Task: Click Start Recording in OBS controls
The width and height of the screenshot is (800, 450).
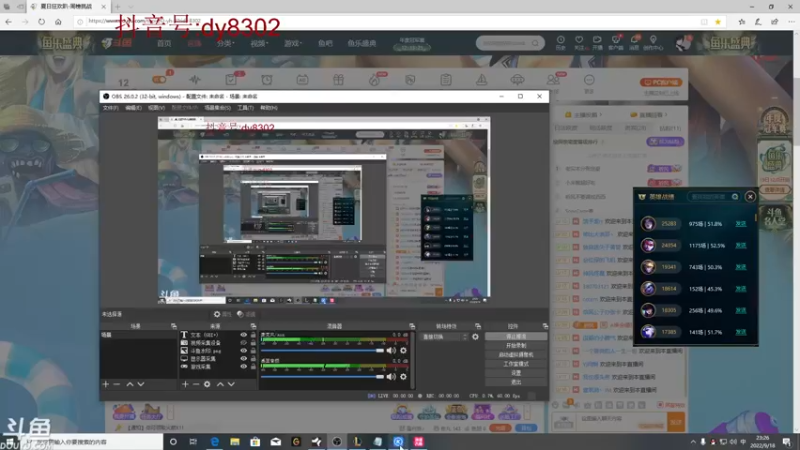Action: pyautogui.click(x=516, y=345)
